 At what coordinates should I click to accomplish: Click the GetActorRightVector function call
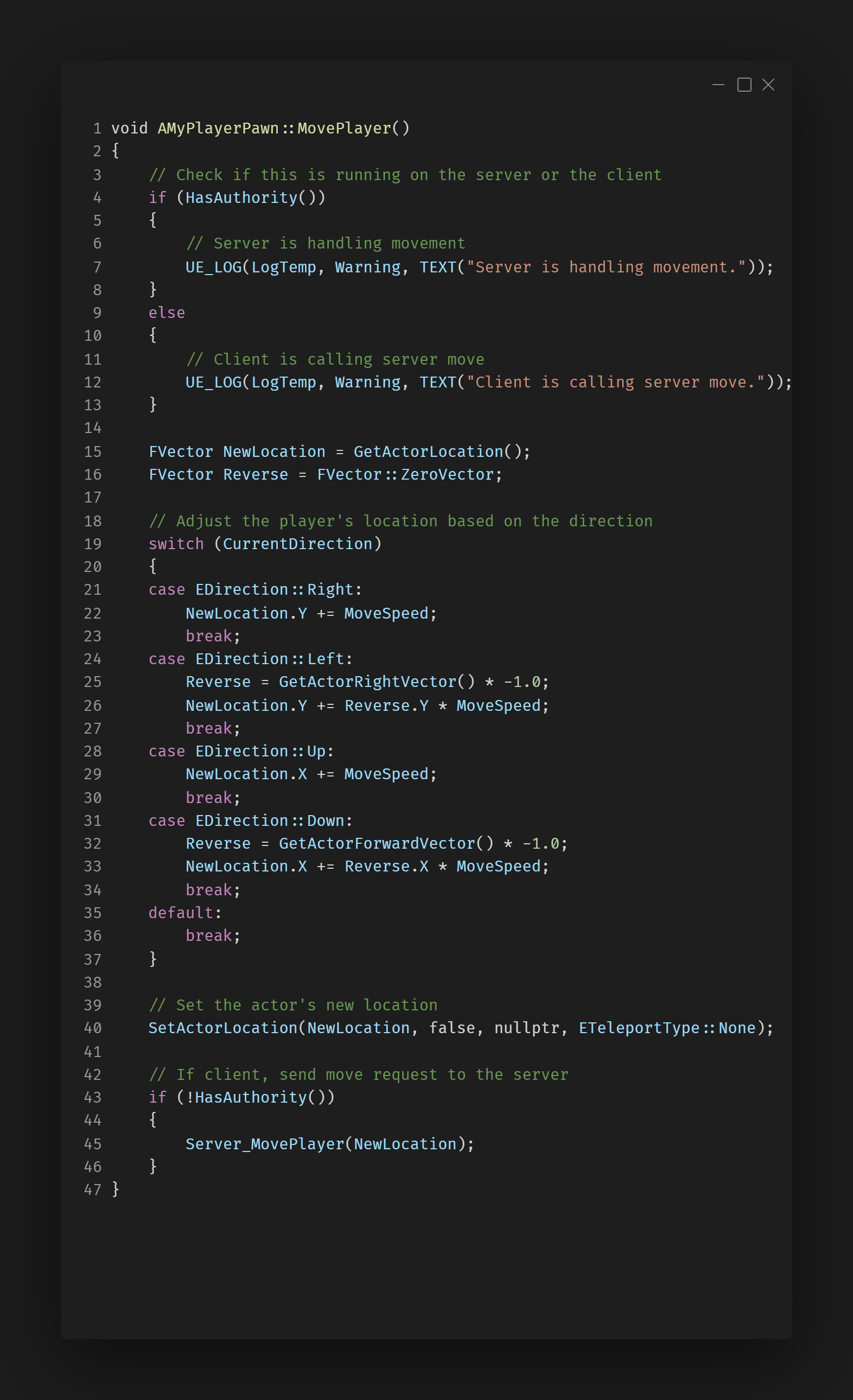[x=368, y=682]
